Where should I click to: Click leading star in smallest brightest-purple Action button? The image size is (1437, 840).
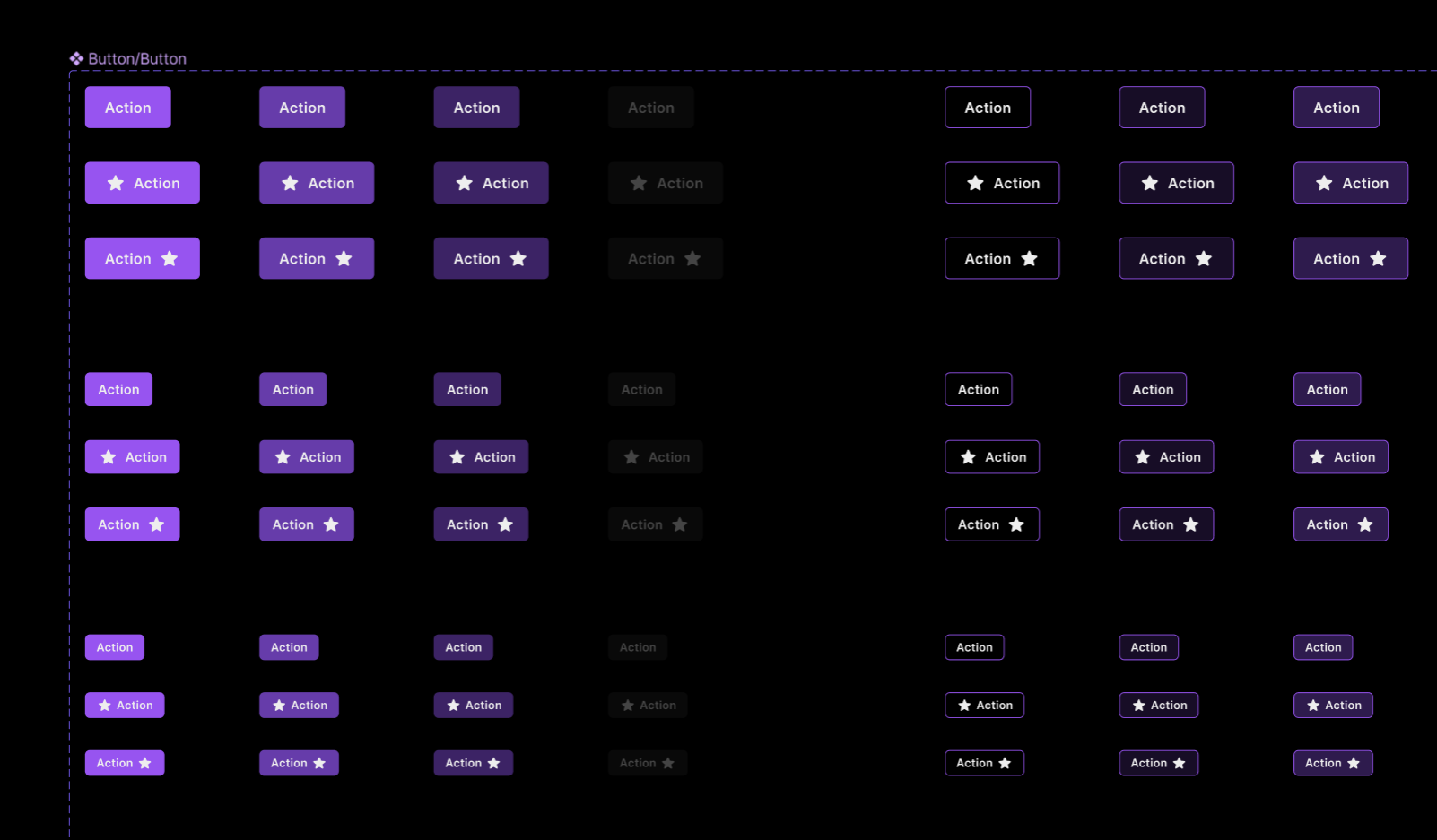105,706
